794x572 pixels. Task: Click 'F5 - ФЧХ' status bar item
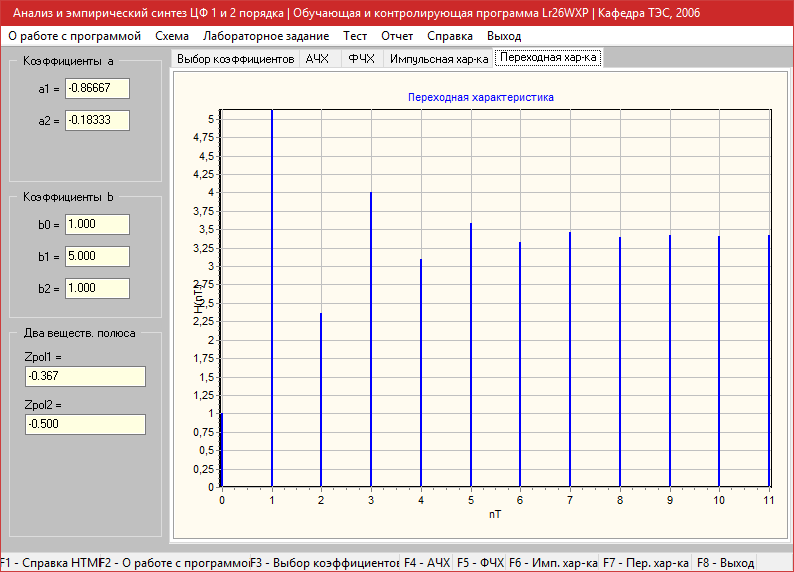click(x=480, y=563)
